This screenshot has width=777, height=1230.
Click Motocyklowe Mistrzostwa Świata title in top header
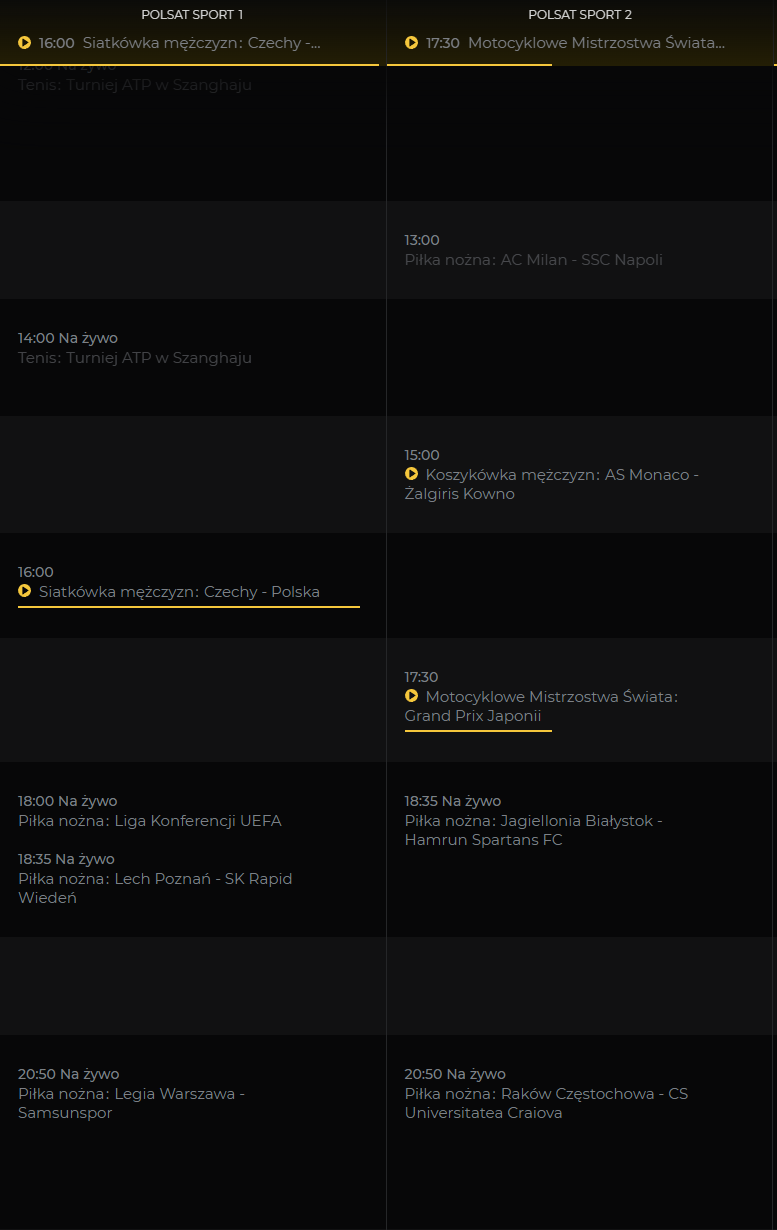596,43
